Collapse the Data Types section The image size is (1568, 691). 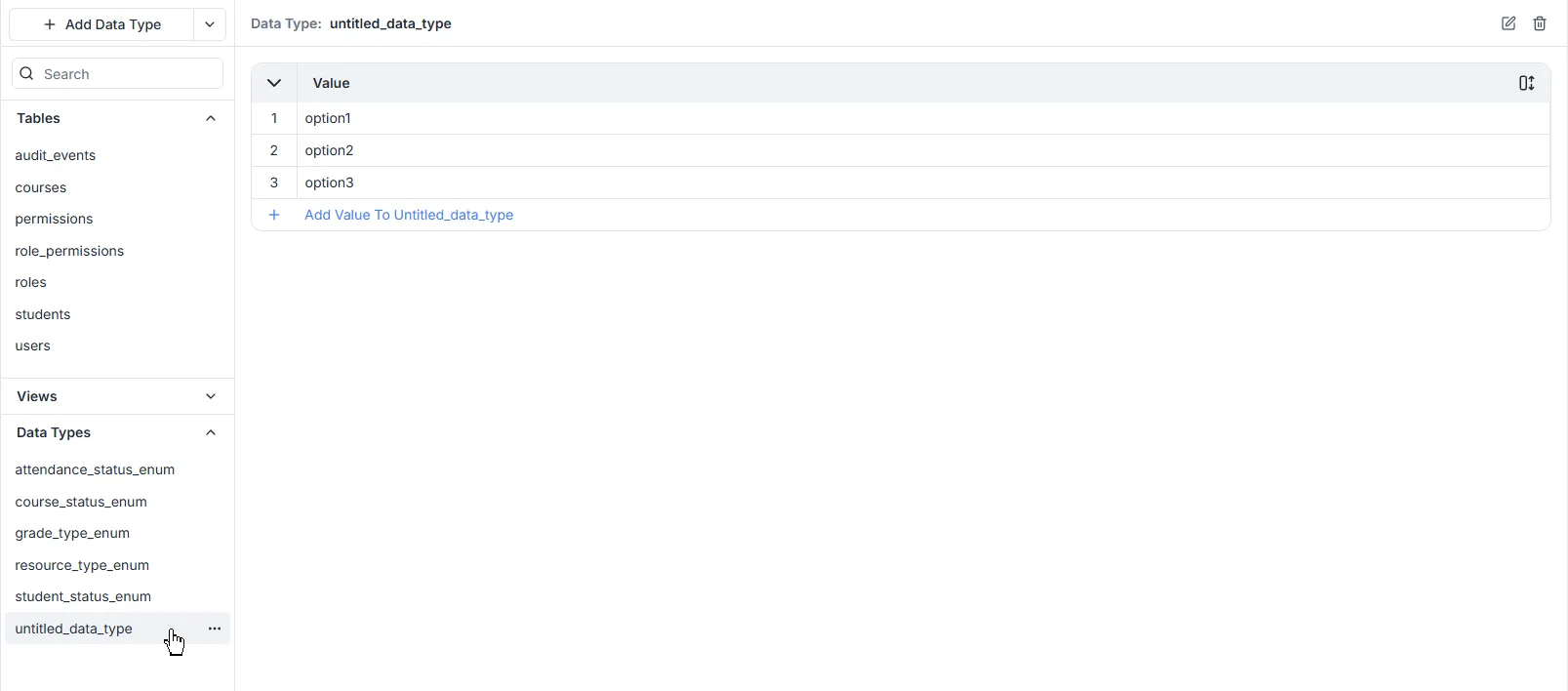211,432
